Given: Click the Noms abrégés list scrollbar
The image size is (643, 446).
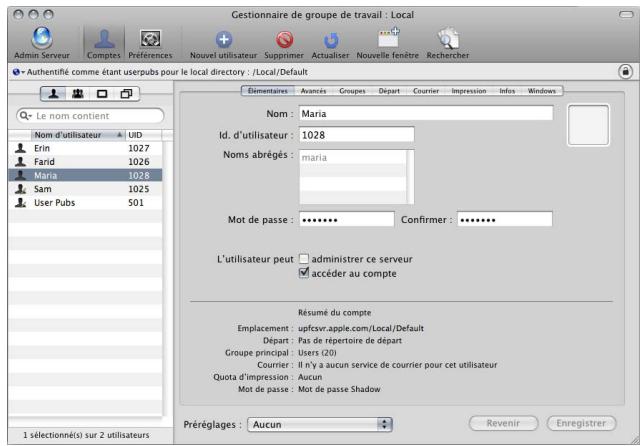Looking at the screenshot, I should coord(410,177).
